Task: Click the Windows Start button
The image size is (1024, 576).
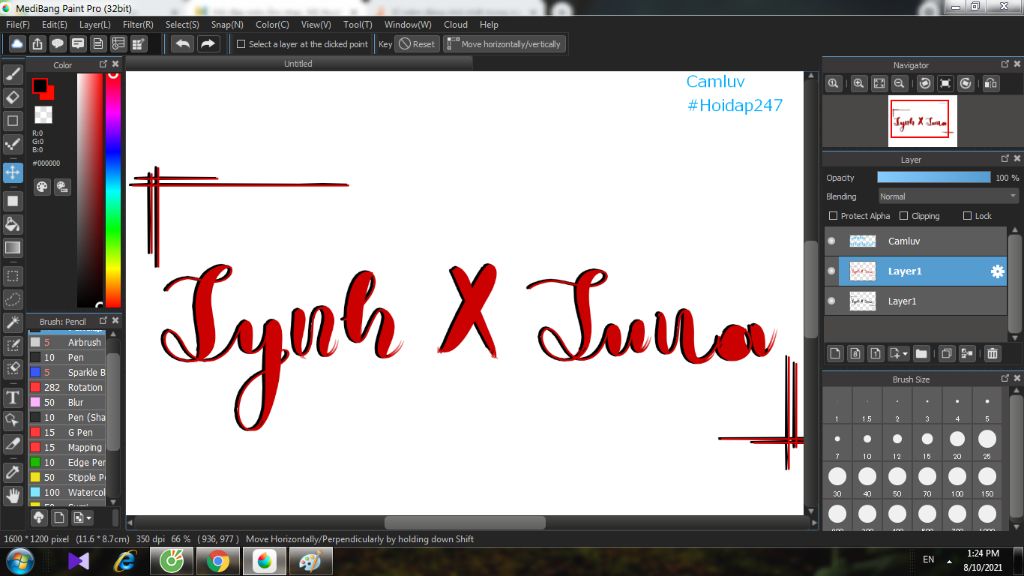Action: coord(20,561)
